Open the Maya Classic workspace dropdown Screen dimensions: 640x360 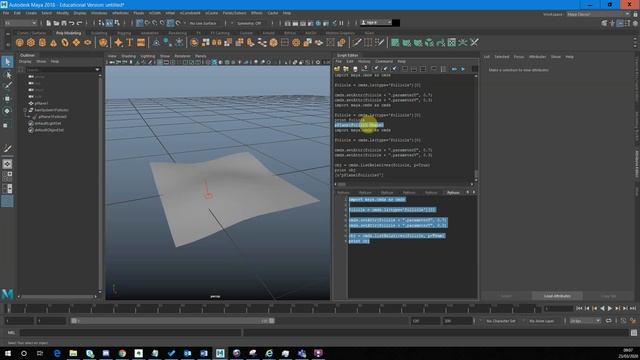598,14
